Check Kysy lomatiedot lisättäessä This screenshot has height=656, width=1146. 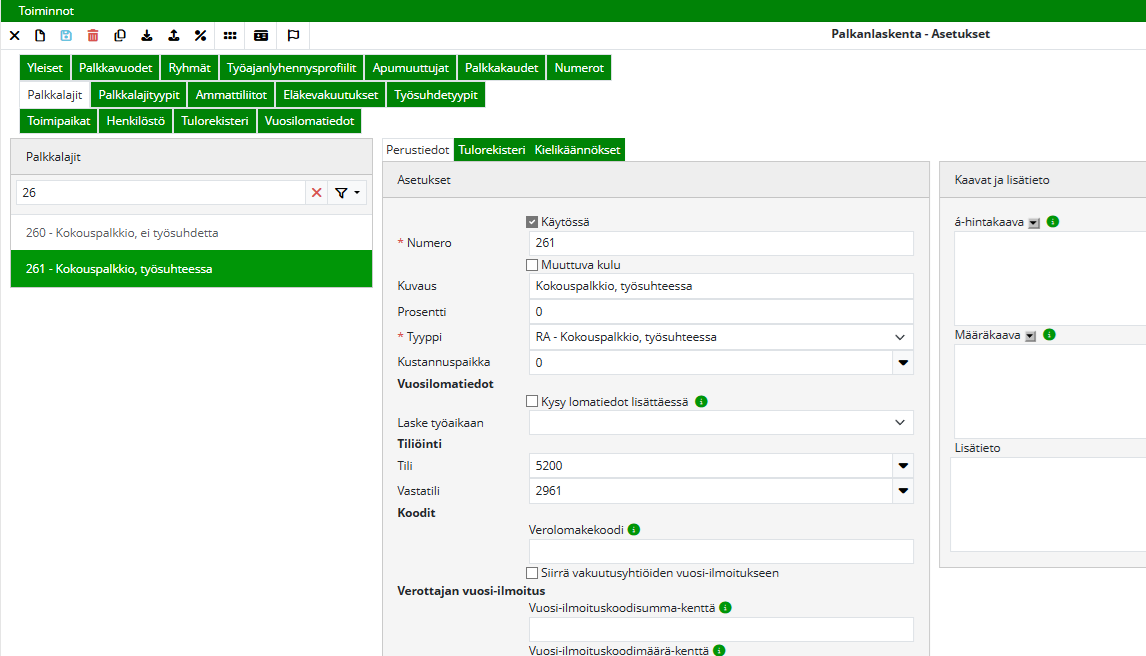[532, 401]
